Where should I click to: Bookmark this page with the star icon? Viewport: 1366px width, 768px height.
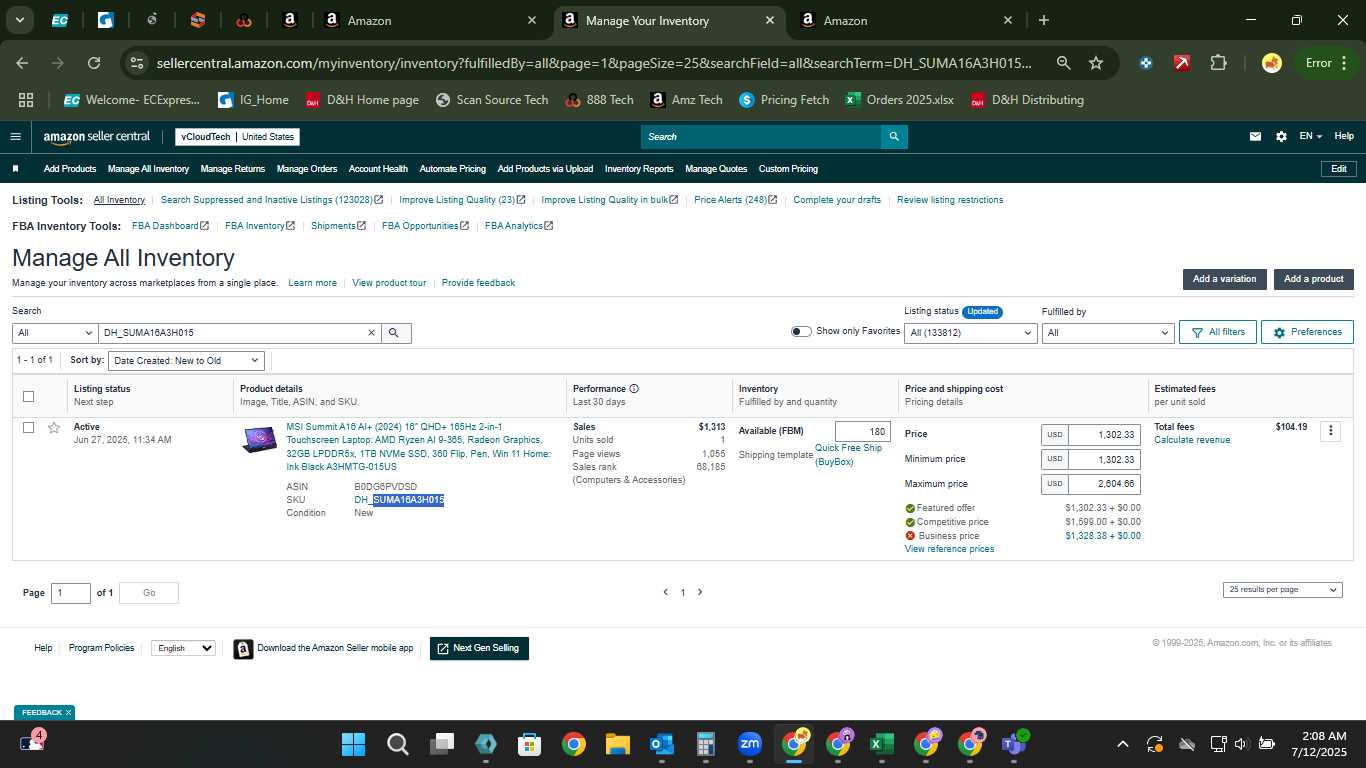(1096, 63)
